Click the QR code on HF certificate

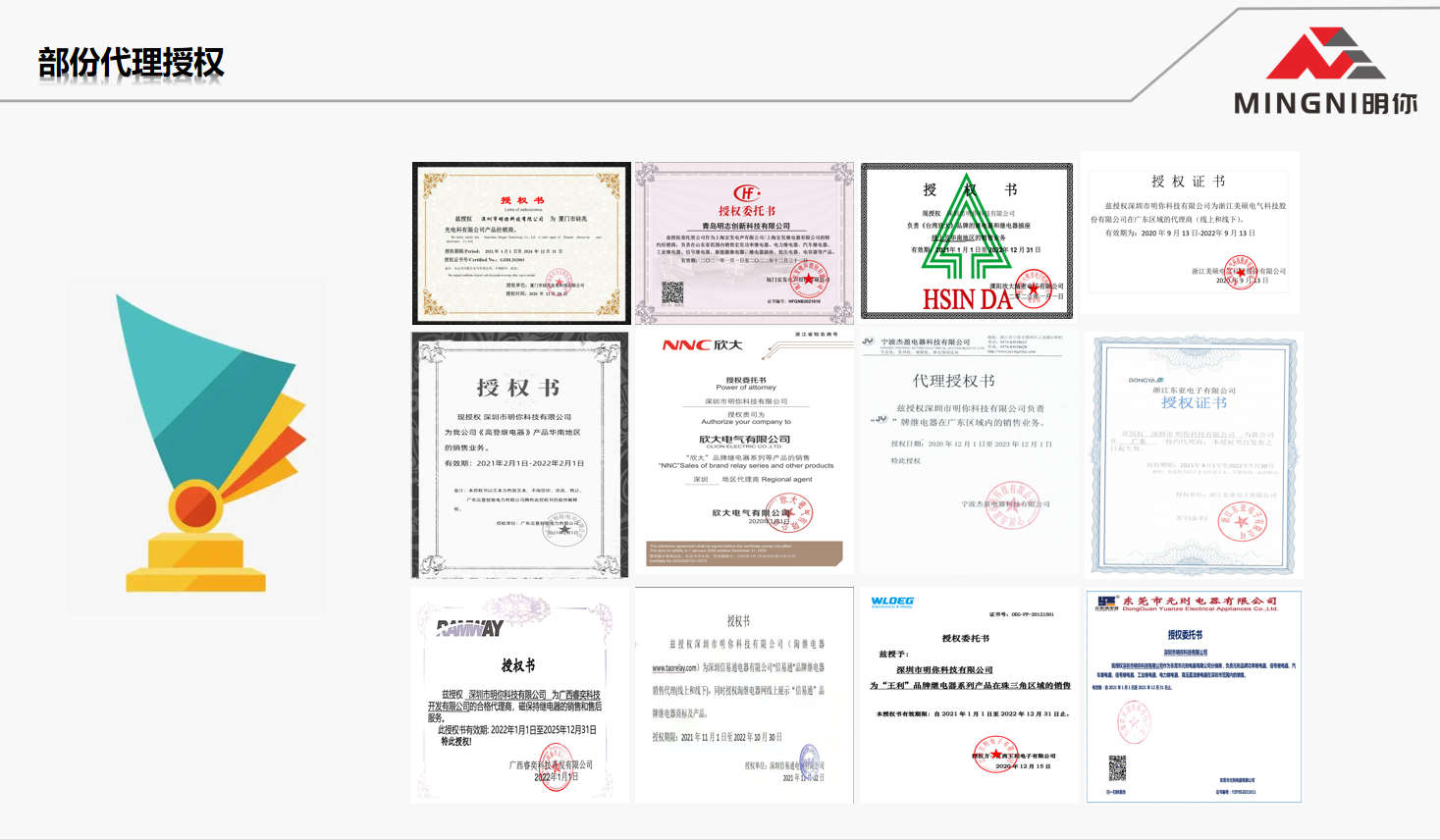(x=672, y=292)
